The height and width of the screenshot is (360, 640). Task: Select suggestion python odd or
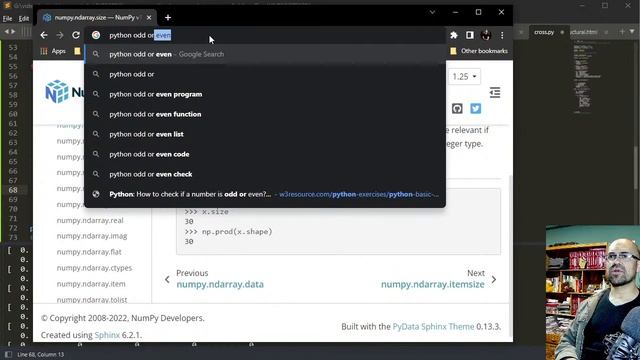[265, 74]
